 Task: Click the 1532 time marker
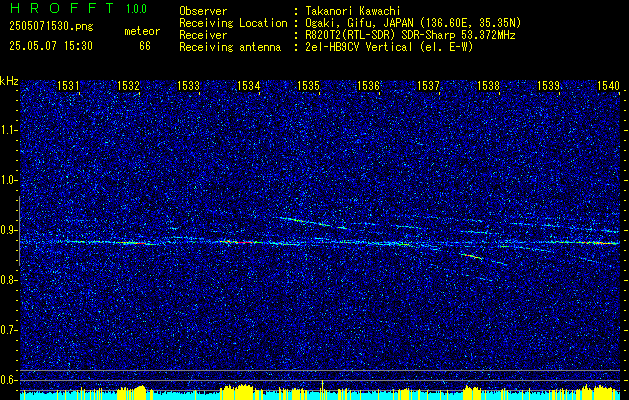pos(128,85)
